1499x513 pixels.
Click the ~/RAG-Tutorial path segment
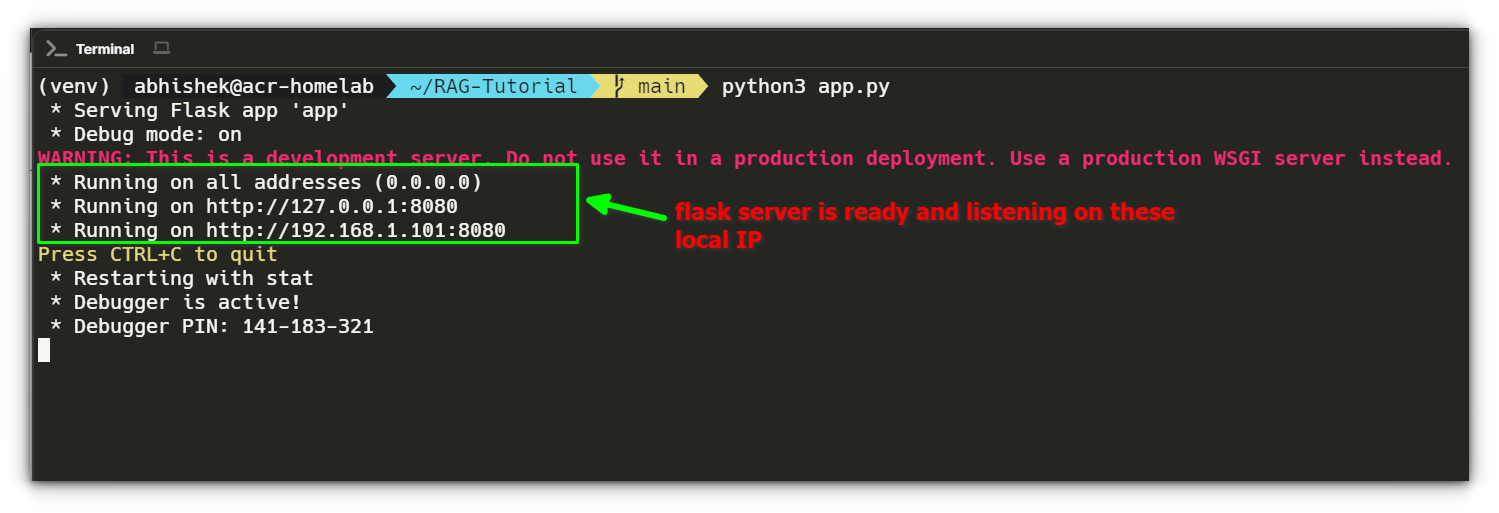coord(493,86)
